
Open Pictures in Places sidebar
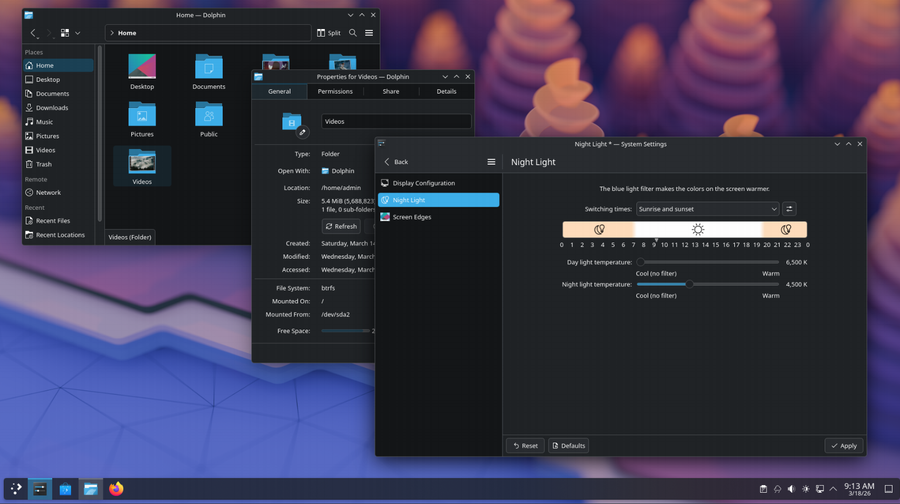pyautogui.click(x=58, y=136)
